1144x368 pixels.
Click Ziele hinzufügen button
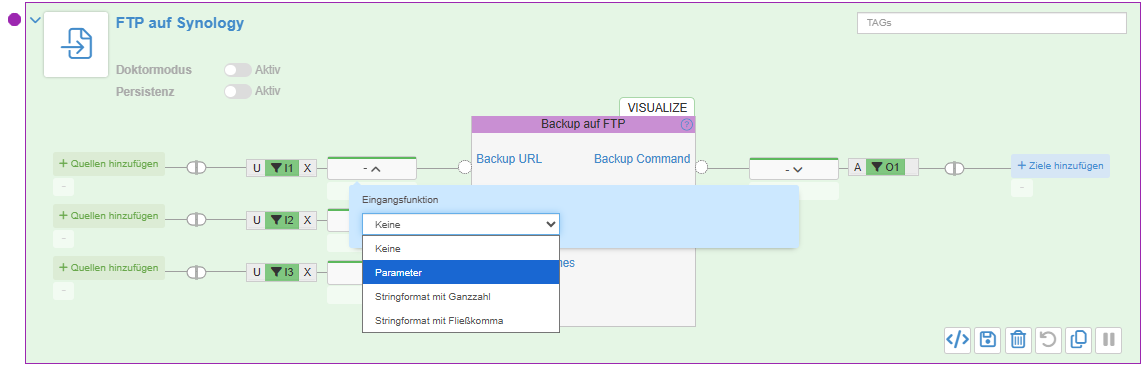[1060, 166]
